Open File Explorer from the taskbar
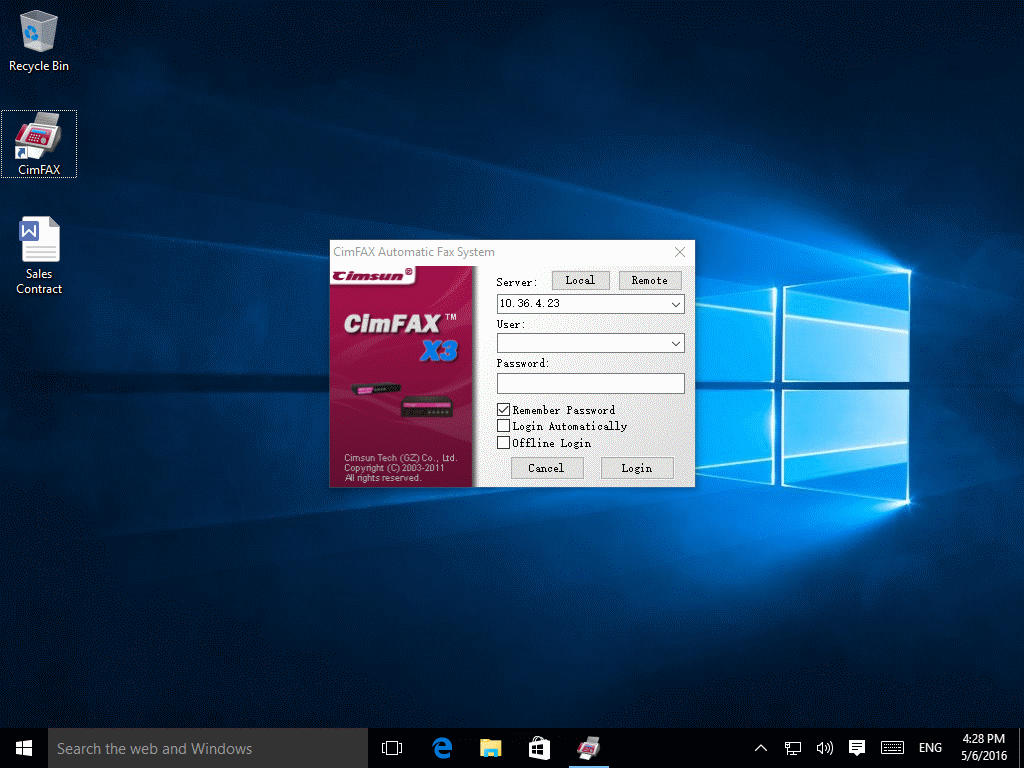Image resolution: width=1024 pixels, height=768 pixels. 490,748
